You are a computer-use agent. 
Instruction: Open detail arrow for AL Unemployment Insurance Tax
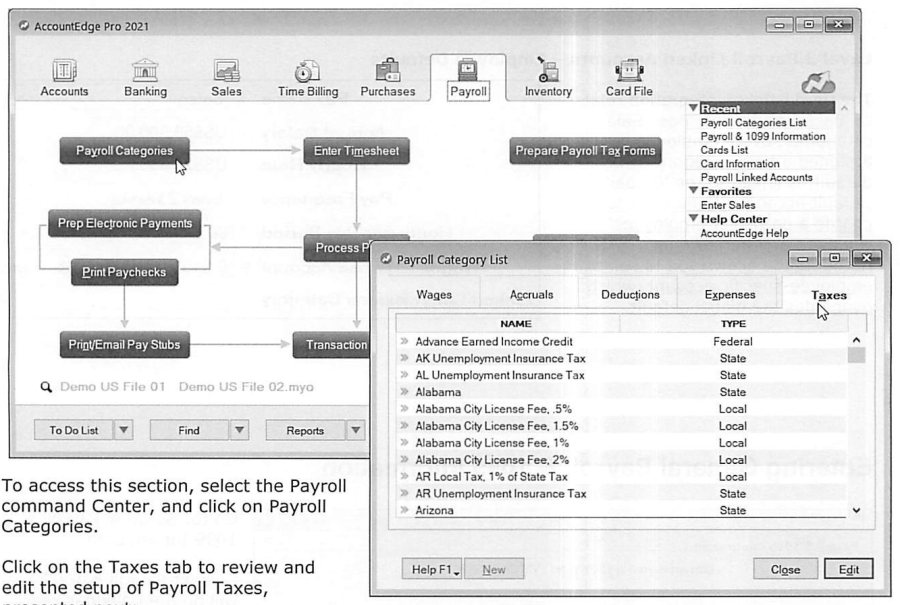404,375
